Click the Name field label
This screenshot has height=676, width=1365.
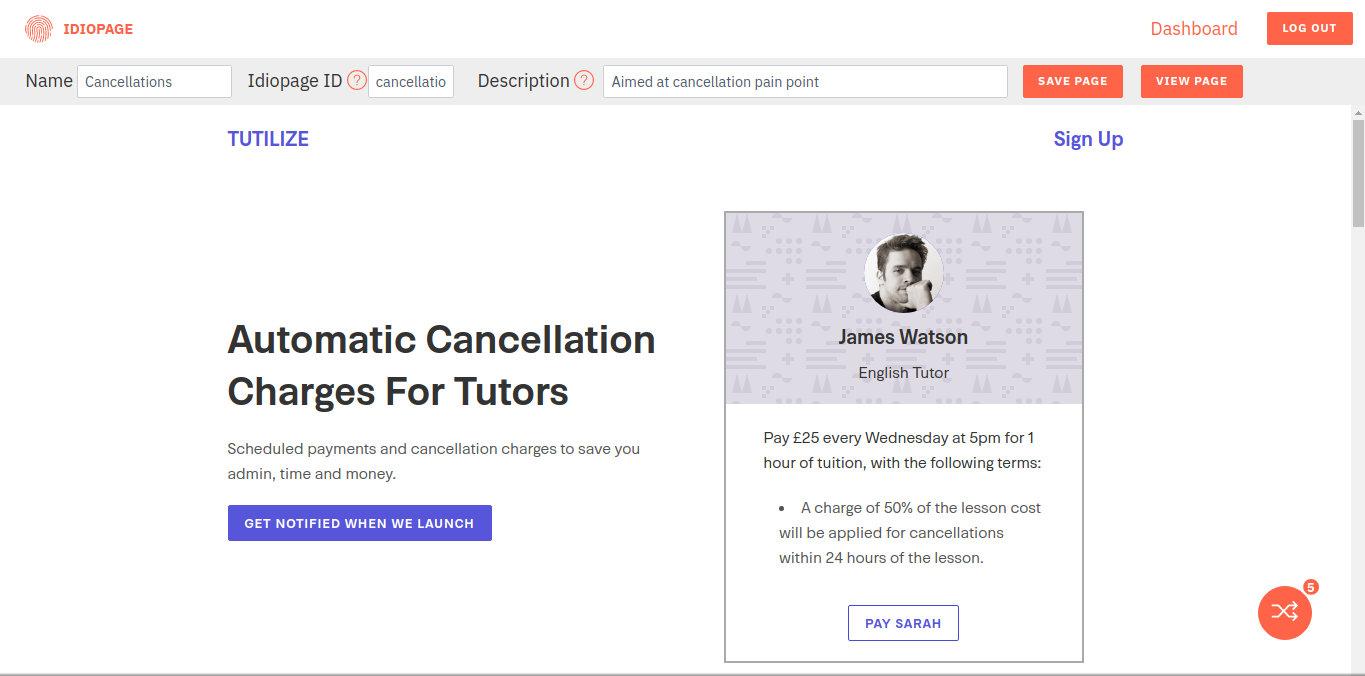click(x=49, y=81)
